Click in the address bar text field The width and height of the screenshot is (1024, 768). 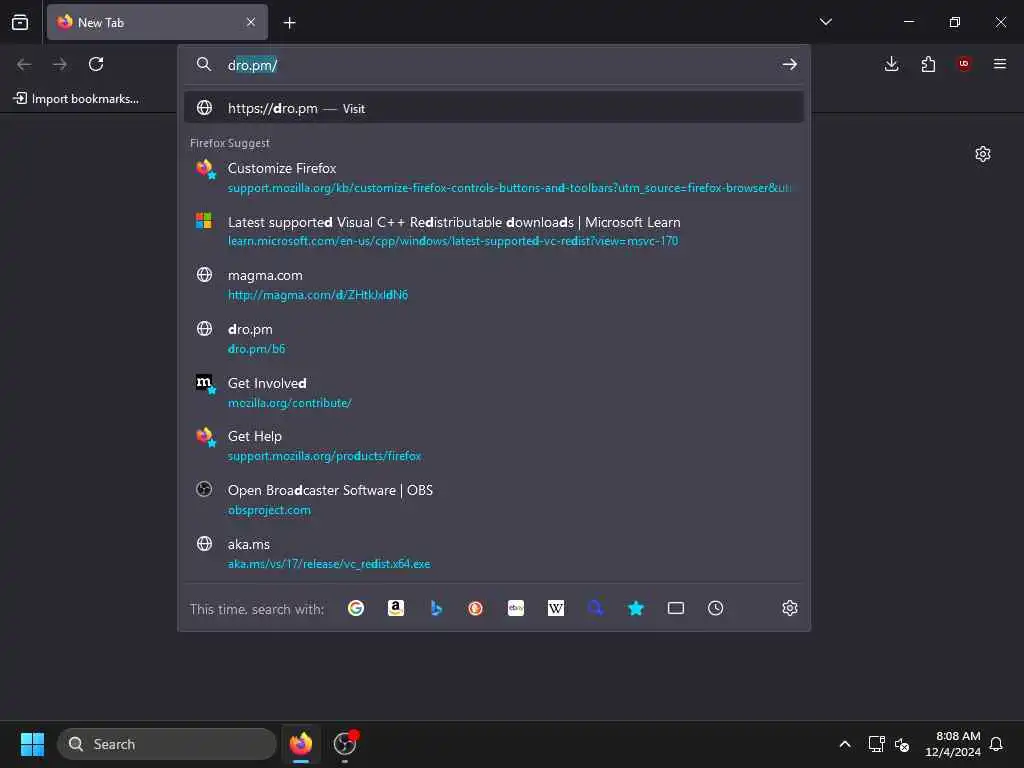[496, 65]
